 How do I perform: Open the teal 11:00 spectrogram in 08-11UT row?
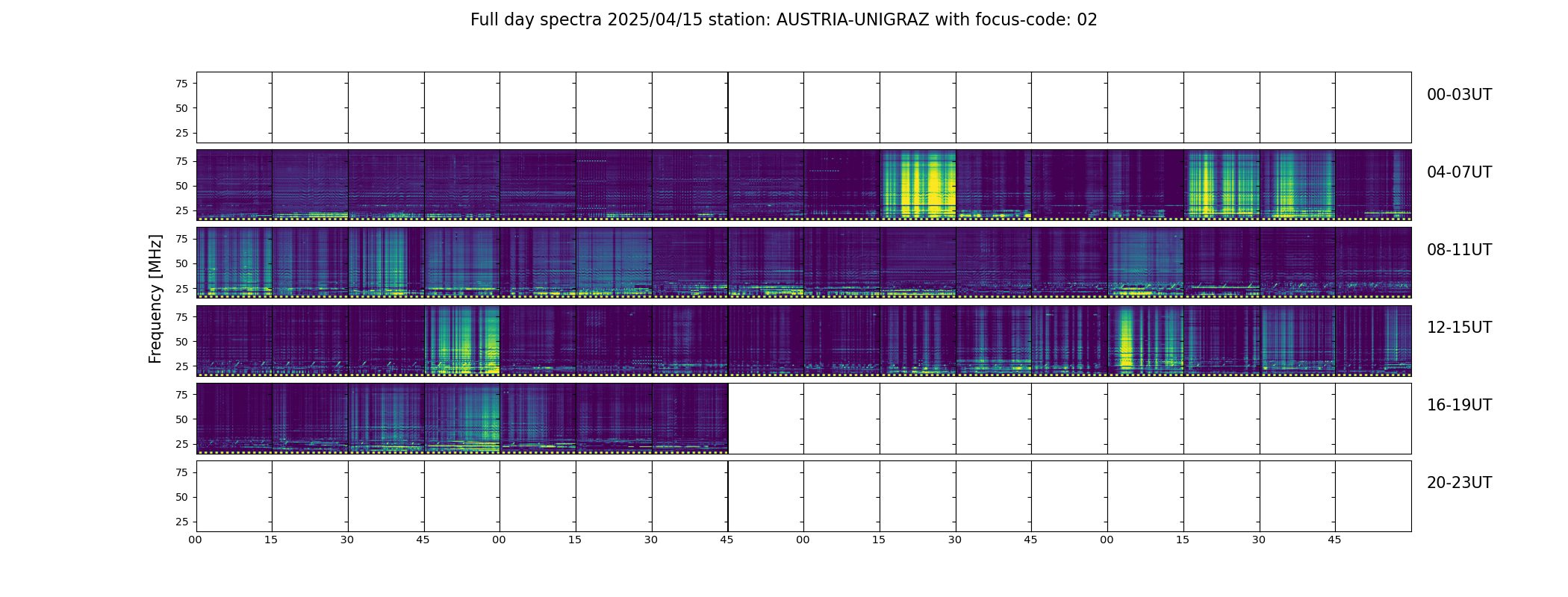click(1145, 263)
